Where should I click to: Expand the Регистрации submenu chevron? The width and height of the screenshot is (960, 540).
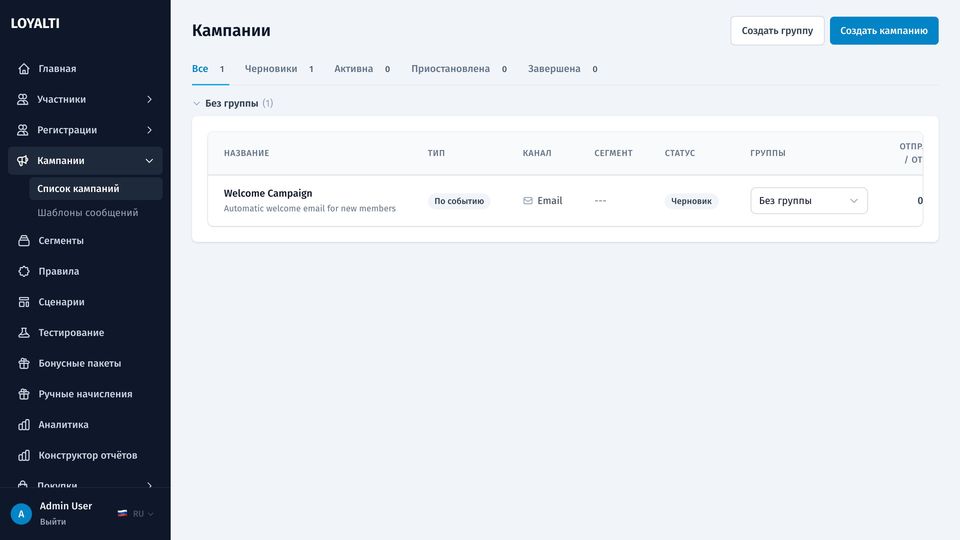pyautogui.click(x=149, y=130)
